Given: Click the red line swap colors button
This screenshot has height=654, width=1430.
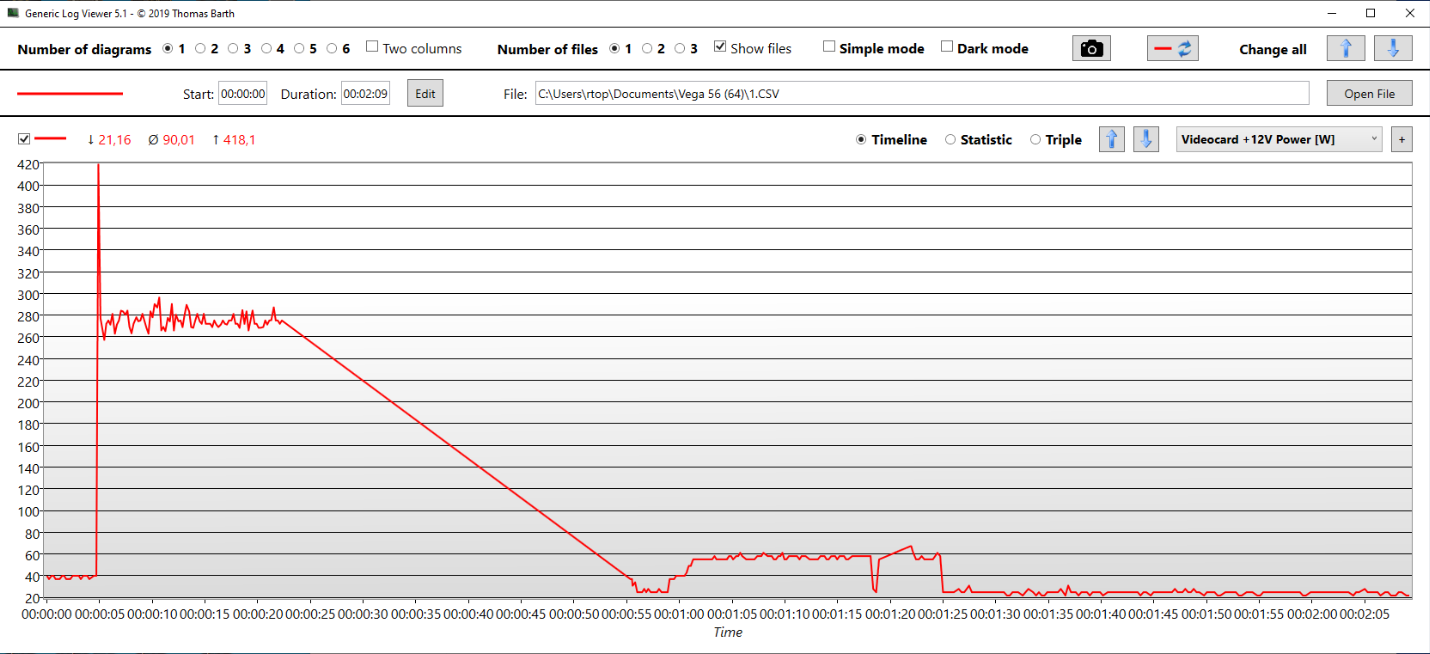Looking at the screenshot, I should pos(1172,48).
